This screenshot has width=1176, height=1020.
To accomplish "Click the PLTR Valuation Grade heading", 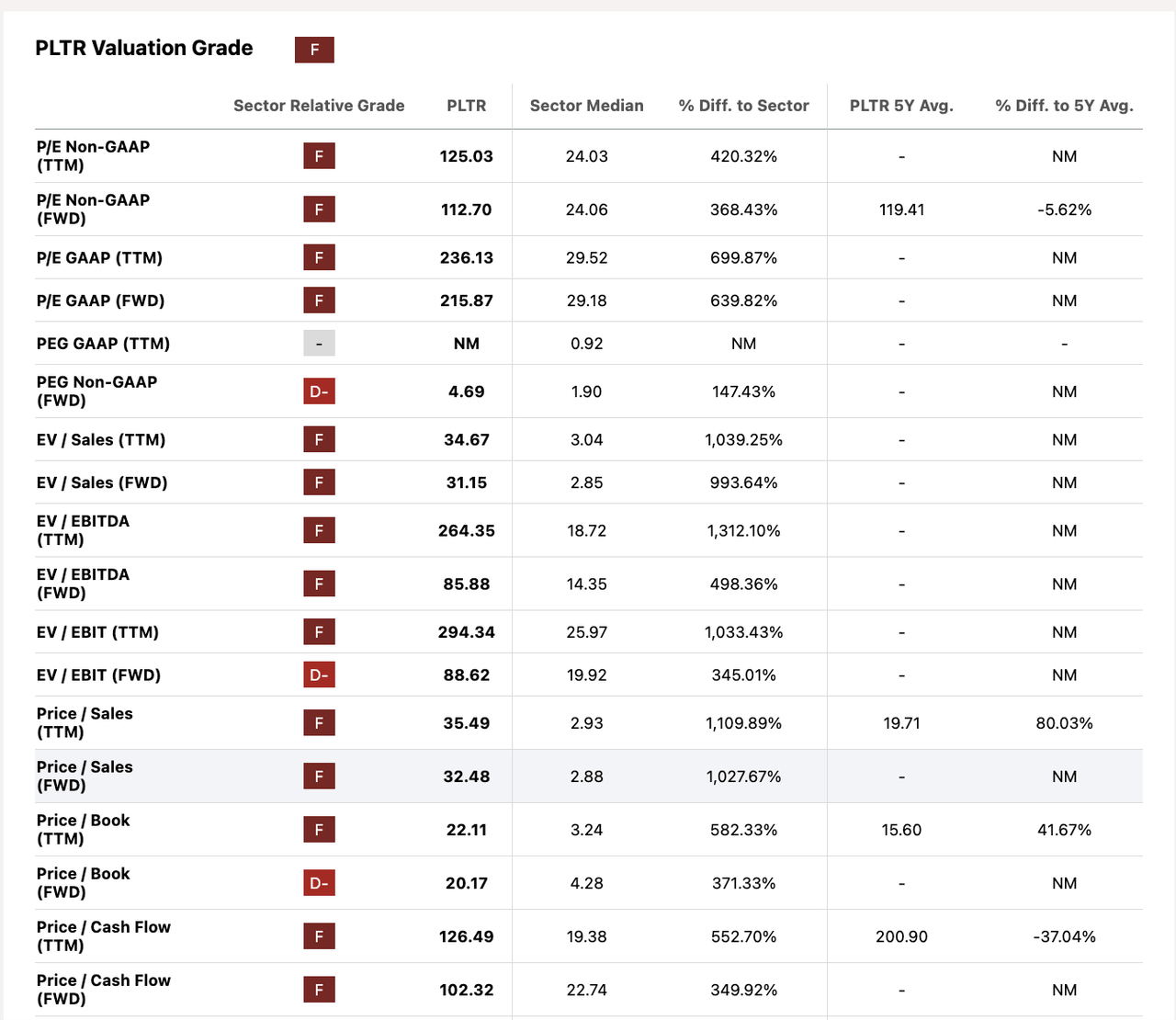I will pyautogui.click(x=144, y=49).
